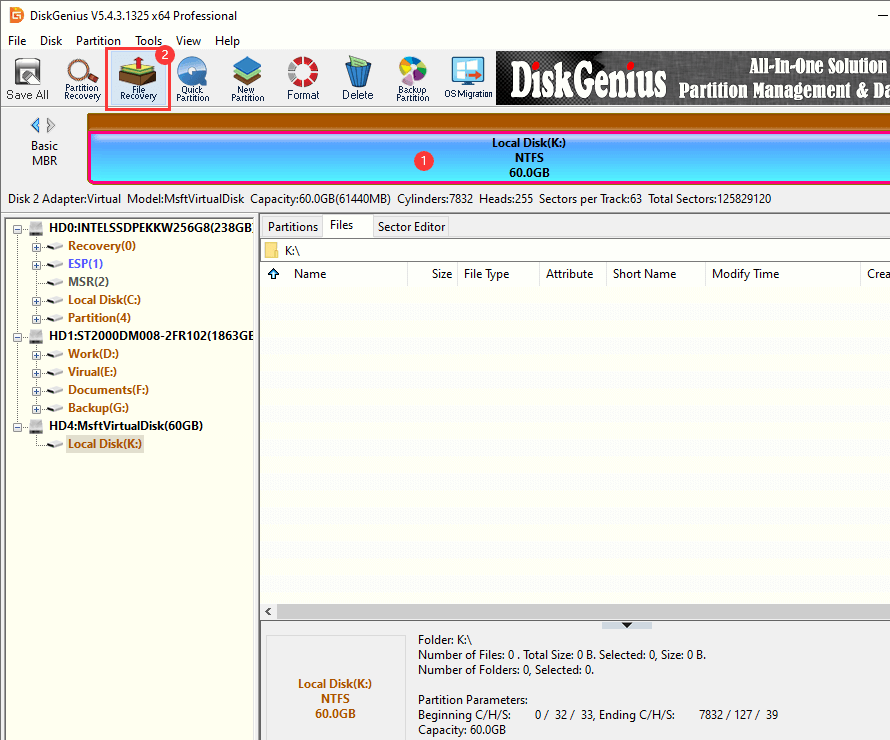Open the Tools menu
Screen dimensions: 890x740
148,41
